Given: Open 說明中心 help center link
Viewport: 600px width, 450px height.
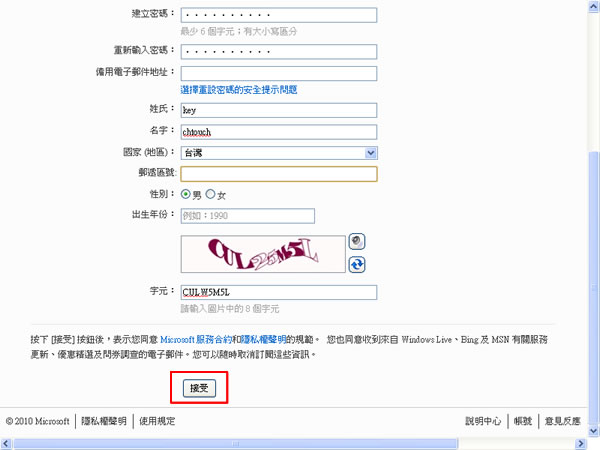Looking at the screenshot, I should point(483,421).
